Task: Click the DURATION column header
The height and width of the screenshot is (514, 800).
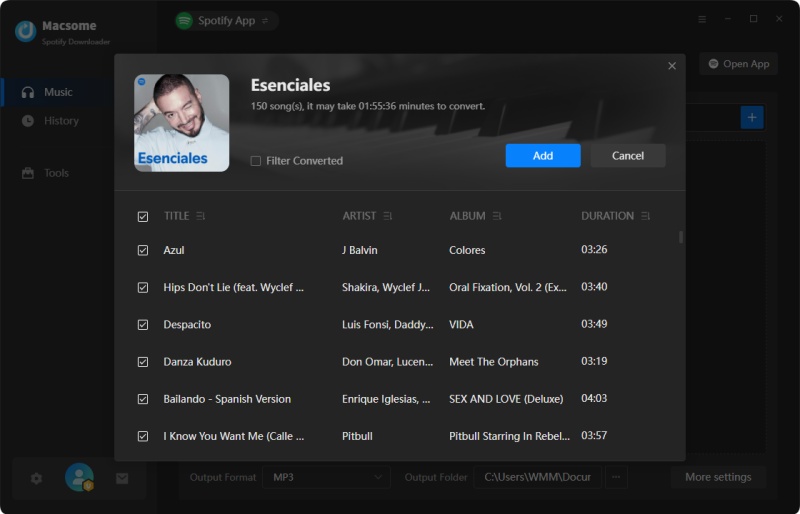Action: (608, 216)
